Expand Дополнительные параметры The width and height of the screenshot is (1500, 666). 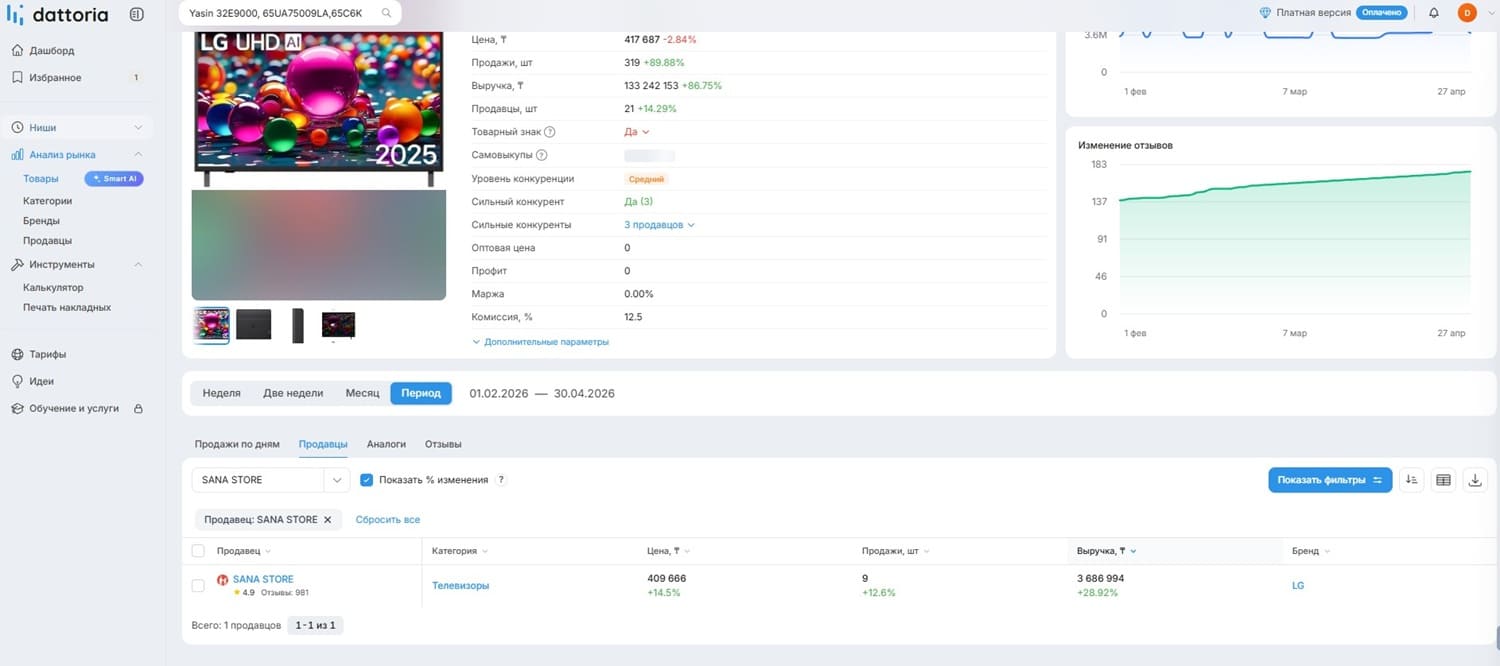(x=541, y=342)
